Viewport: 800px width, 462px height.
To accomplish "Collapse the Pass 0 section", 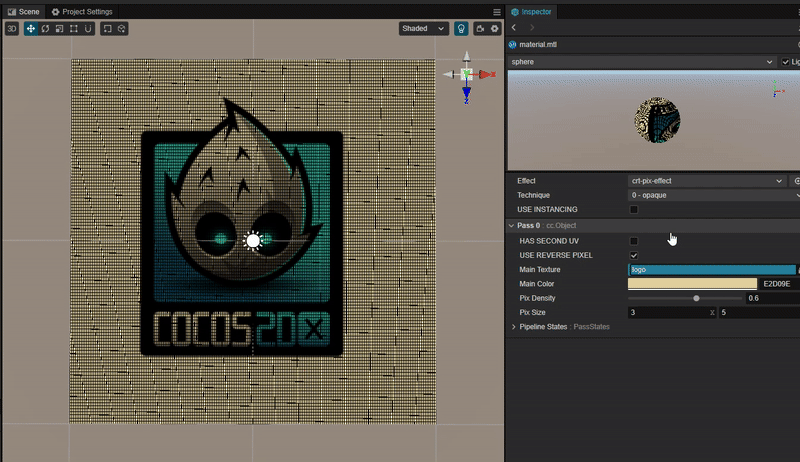I will tap(511, 225).
